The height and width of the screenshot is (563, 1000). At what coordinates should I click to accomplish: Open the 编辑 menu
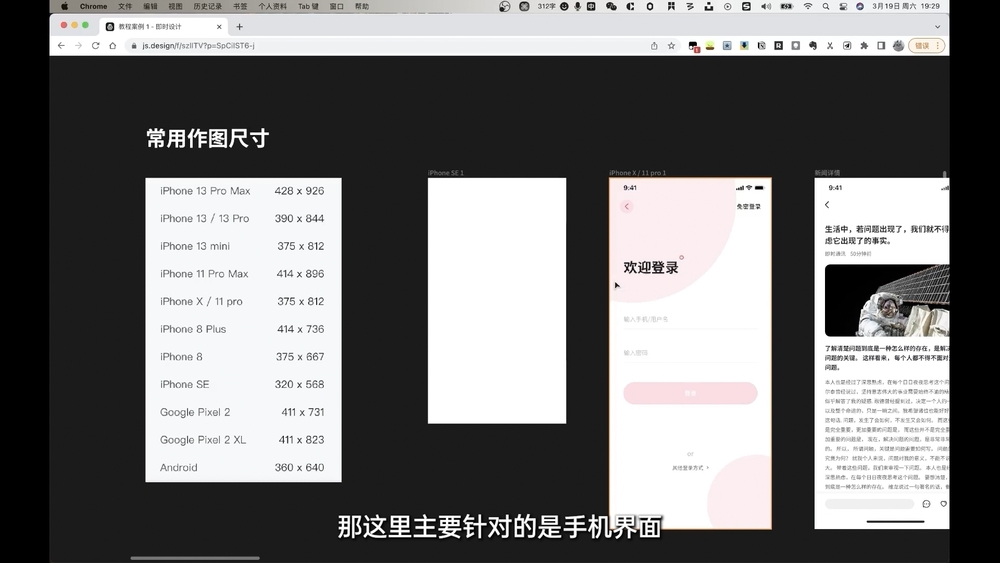point(151,6)
